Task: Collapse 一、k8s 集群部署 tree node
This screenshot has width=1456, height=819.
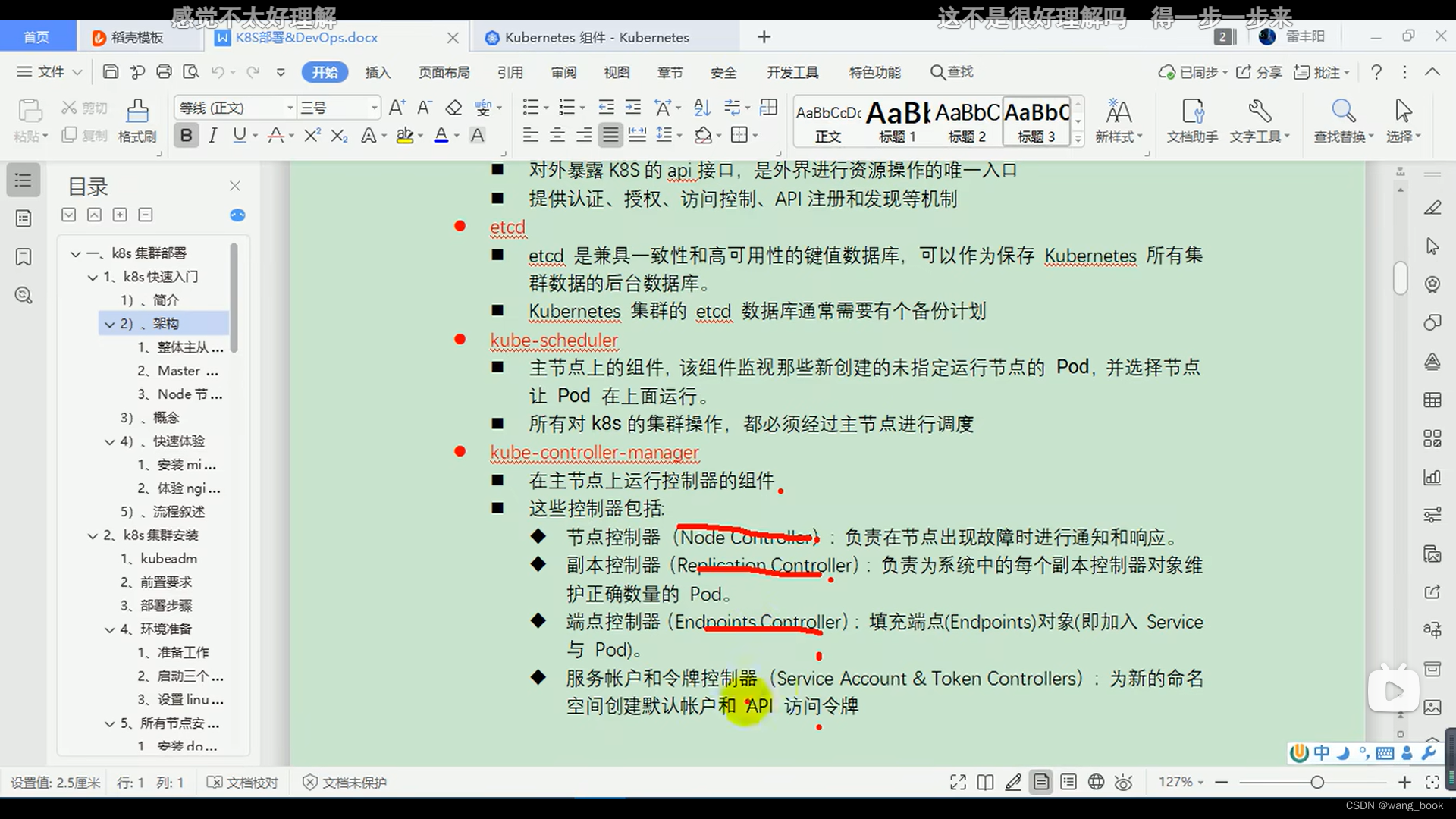Action: click(75, 253)
